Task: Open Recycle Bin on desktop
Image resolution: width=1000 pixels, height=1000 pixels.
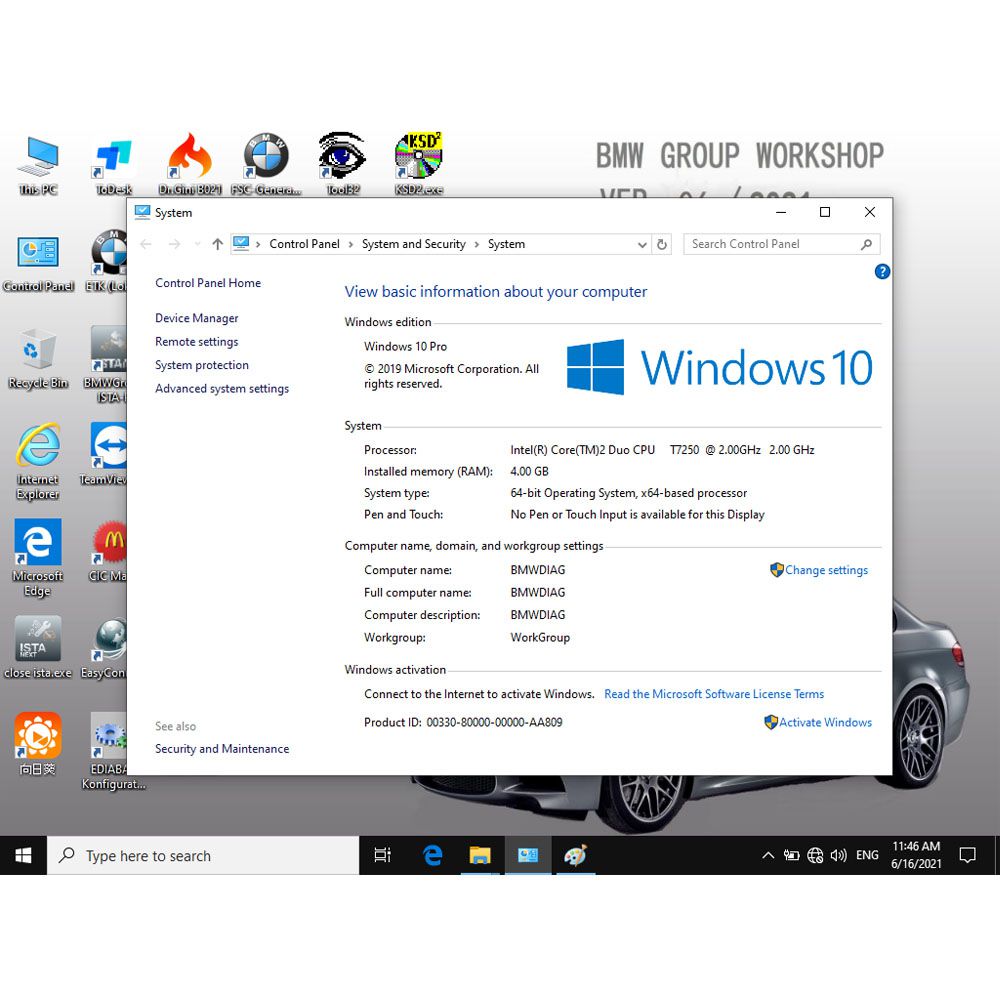Action: tap(38, 358)
